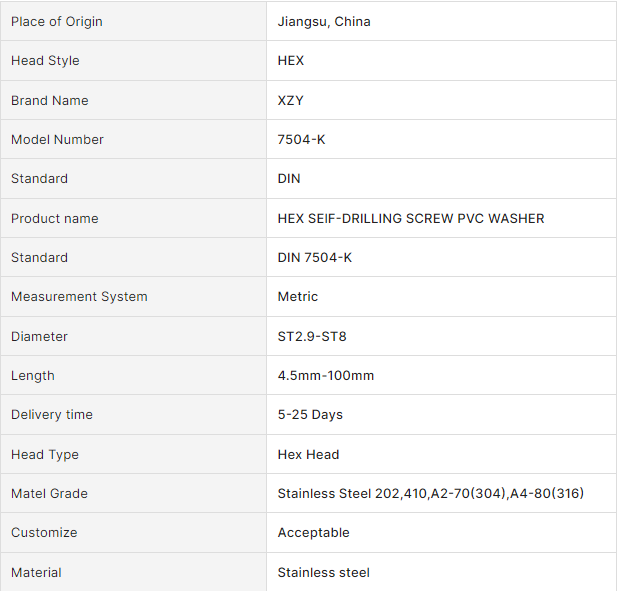Select the "5-25 Days" value
Viewport: 617px width, 591px height.
pos(310,415)
